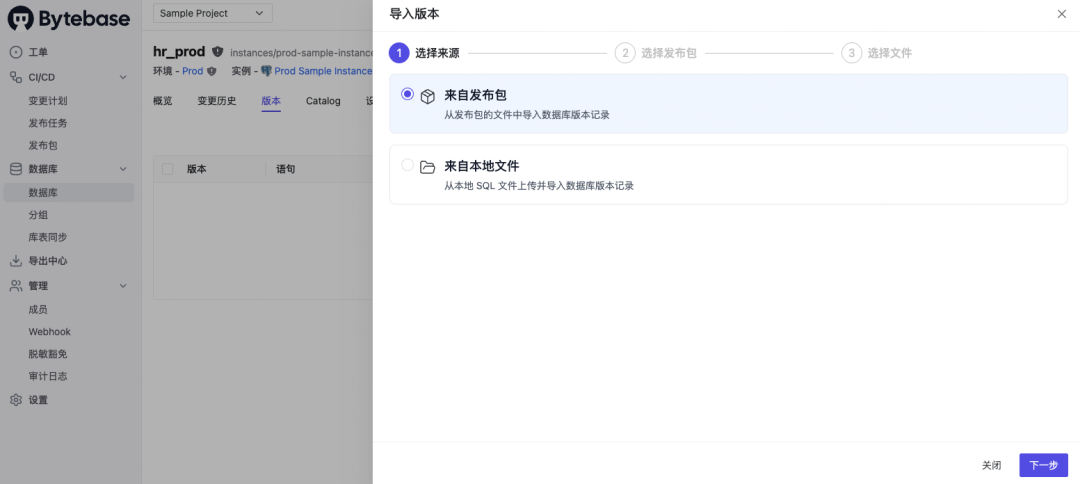The image size is (1080, 484).
Task: Open 审计日志 in the sidebar
Action: [48, 377]
